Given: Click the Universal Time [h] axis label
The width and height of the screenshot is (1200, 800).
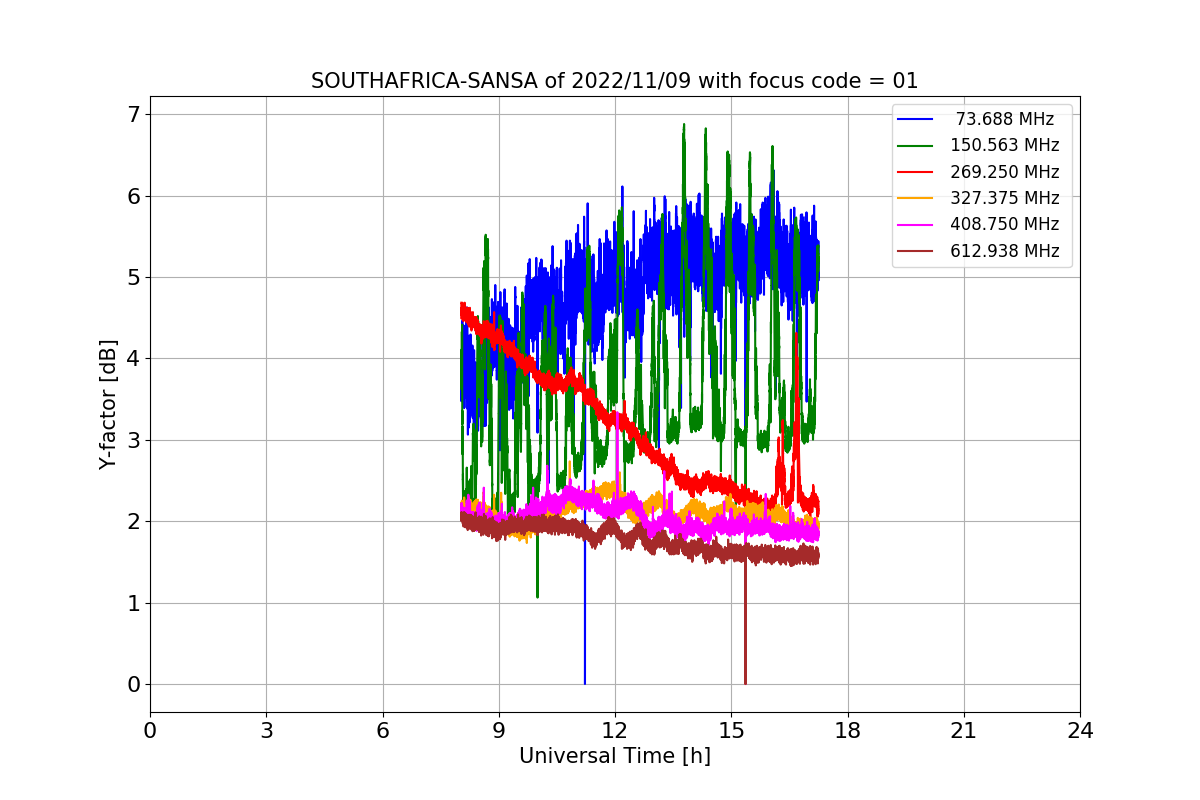Looking at the screenshot, I should 615,756.
